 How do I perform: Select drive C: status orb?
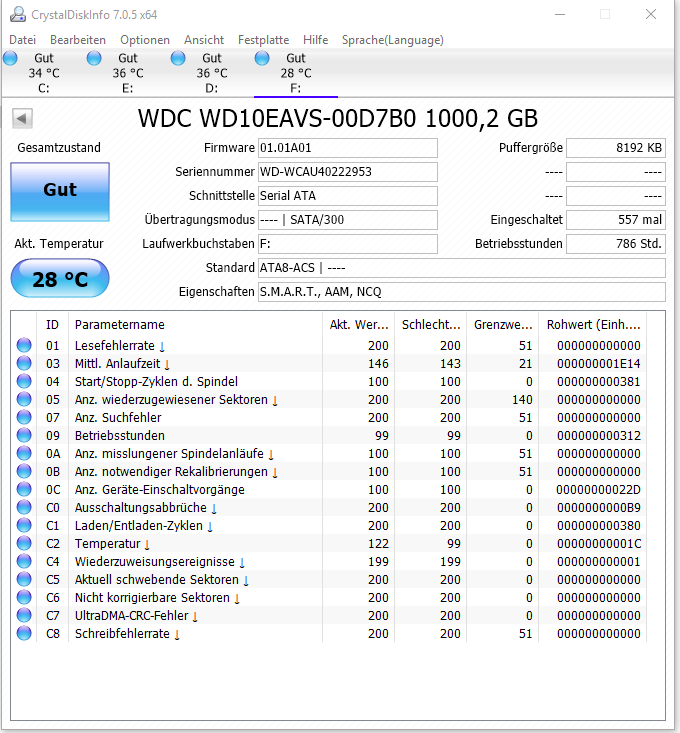pyautogui.click(x=11, y=59)
